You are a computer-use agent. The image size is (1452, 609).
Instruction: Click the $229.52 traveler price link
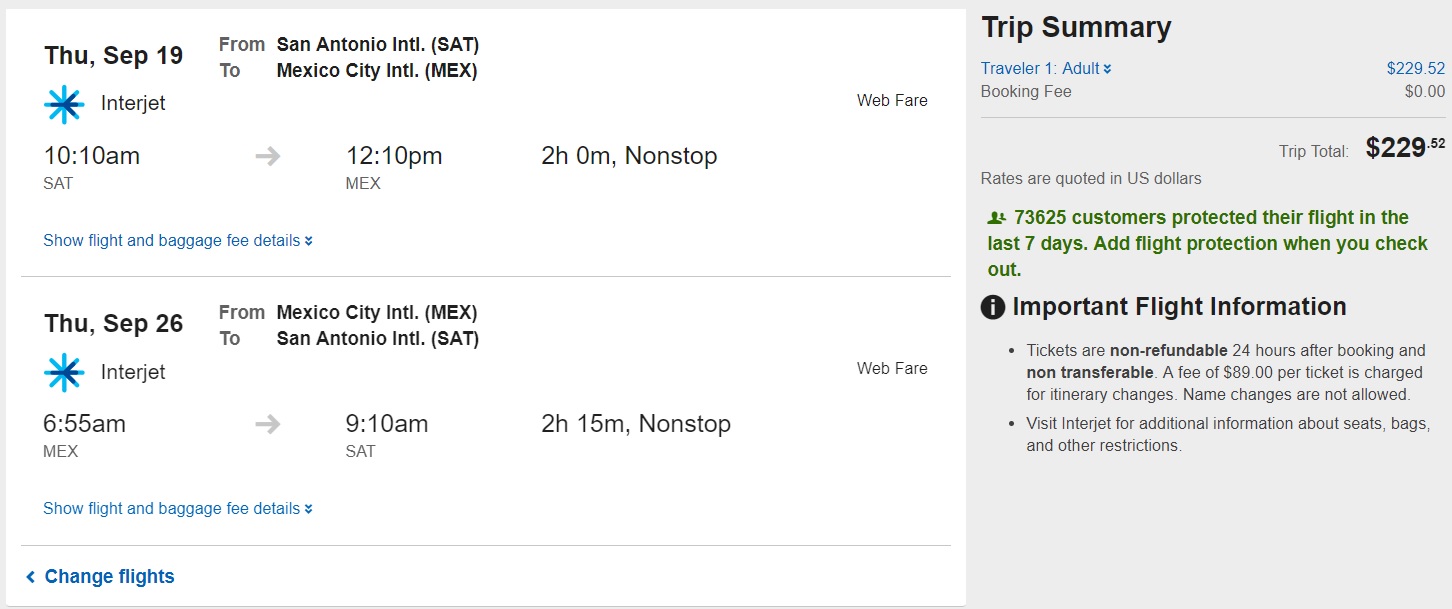tap(1415, 69)
